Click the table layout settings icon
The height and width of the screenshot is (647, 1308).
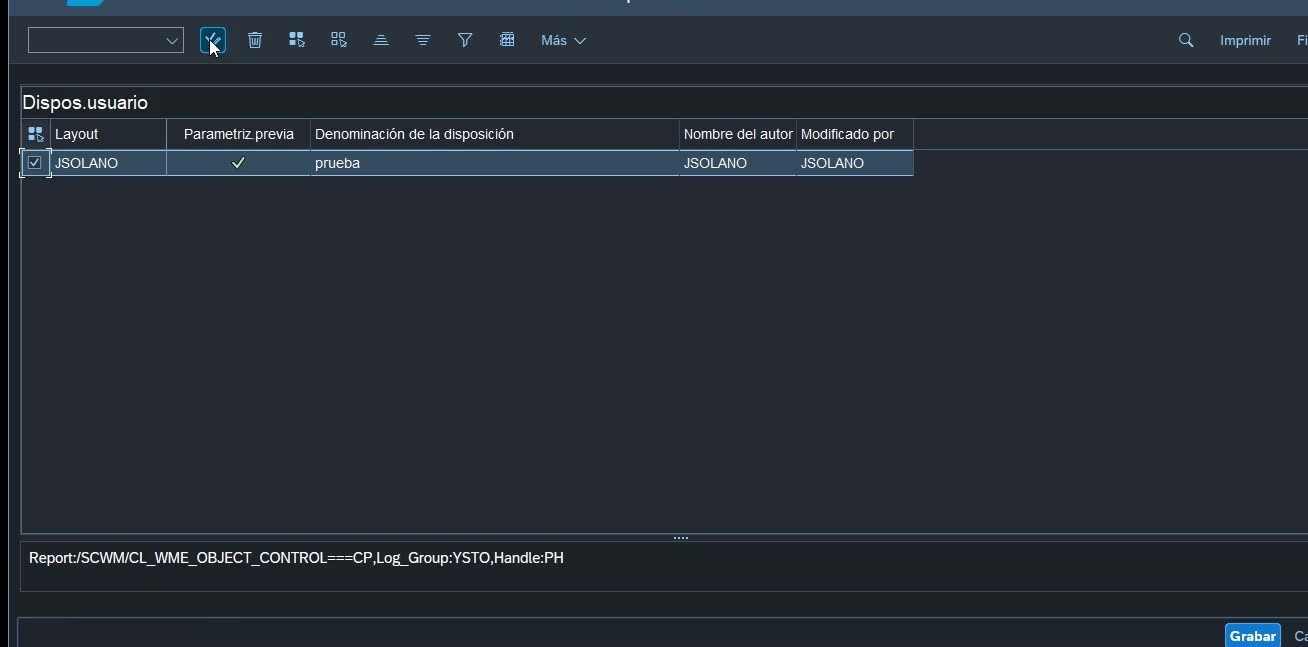[507, 40]
